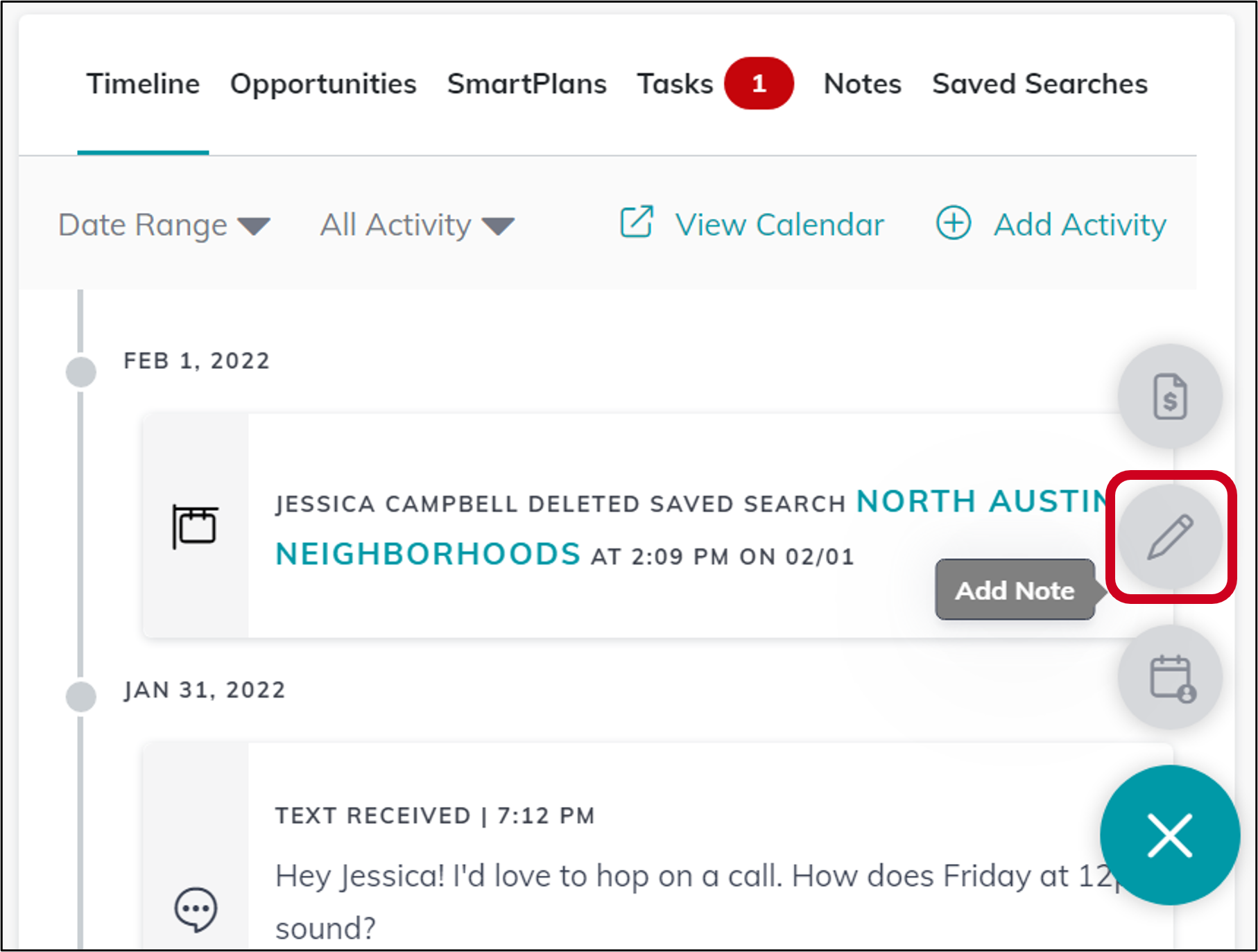Click the external link icon beside View Calendar
Viewport: 1258px width, 952px height.
tap(637, 222)
